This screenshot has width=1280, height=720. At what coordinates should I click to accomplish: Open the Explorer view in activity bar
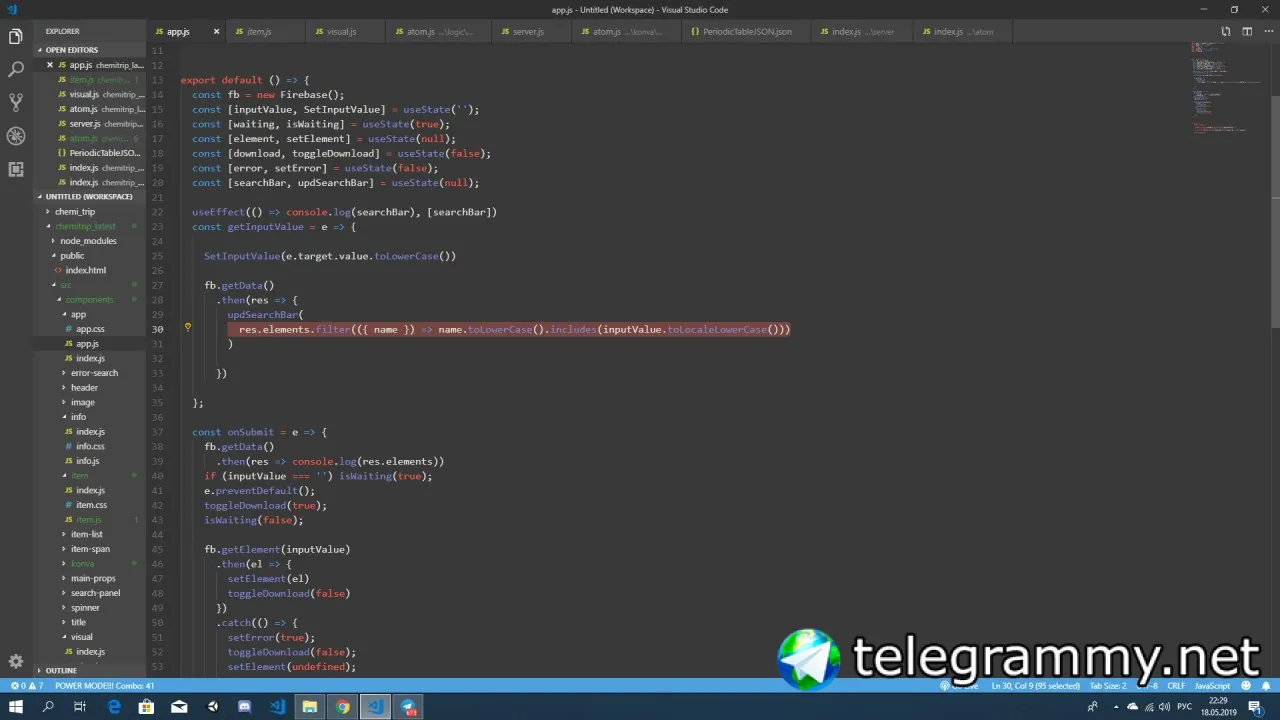click(16, 37)
